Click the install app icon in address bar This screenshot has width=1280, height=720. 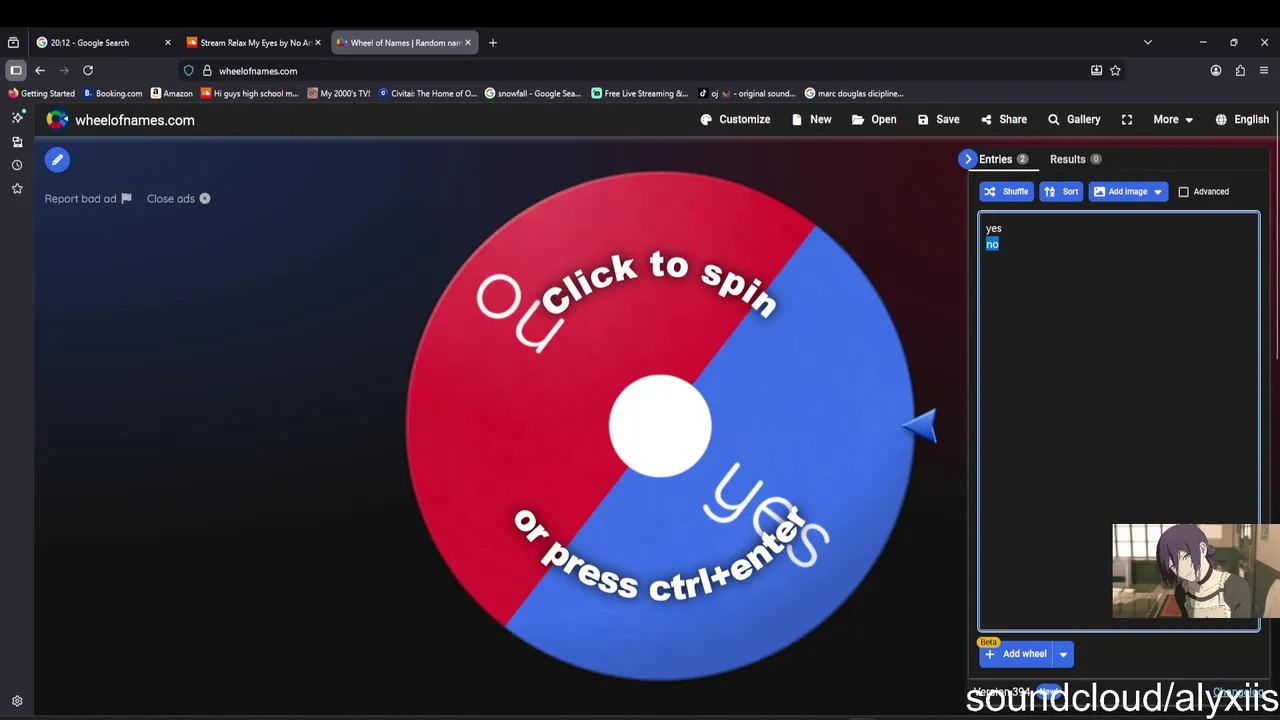point(1096,71)
